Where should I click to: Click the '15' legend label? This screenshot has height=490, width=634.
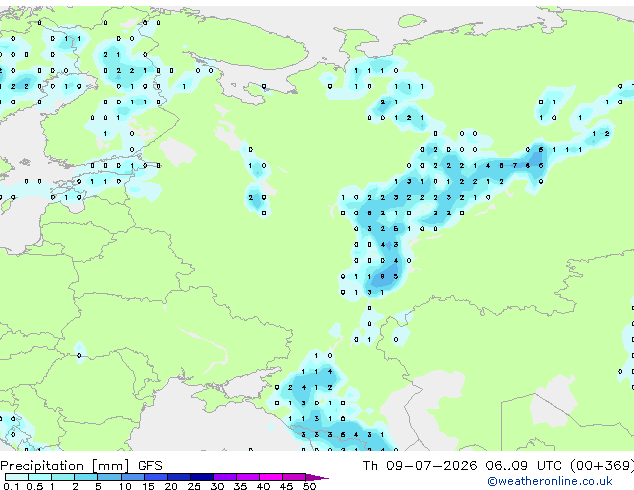148,486
